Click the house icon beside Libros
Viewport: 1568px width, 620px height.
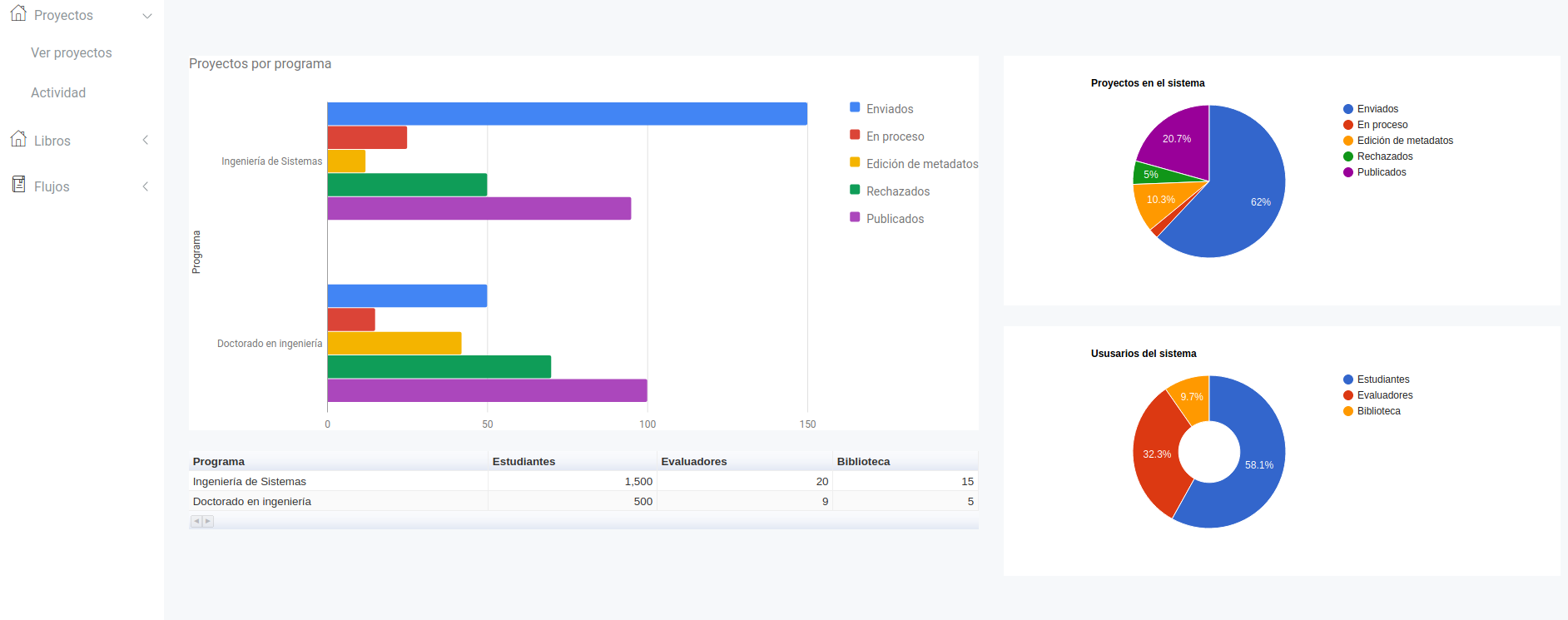point(18,139)
